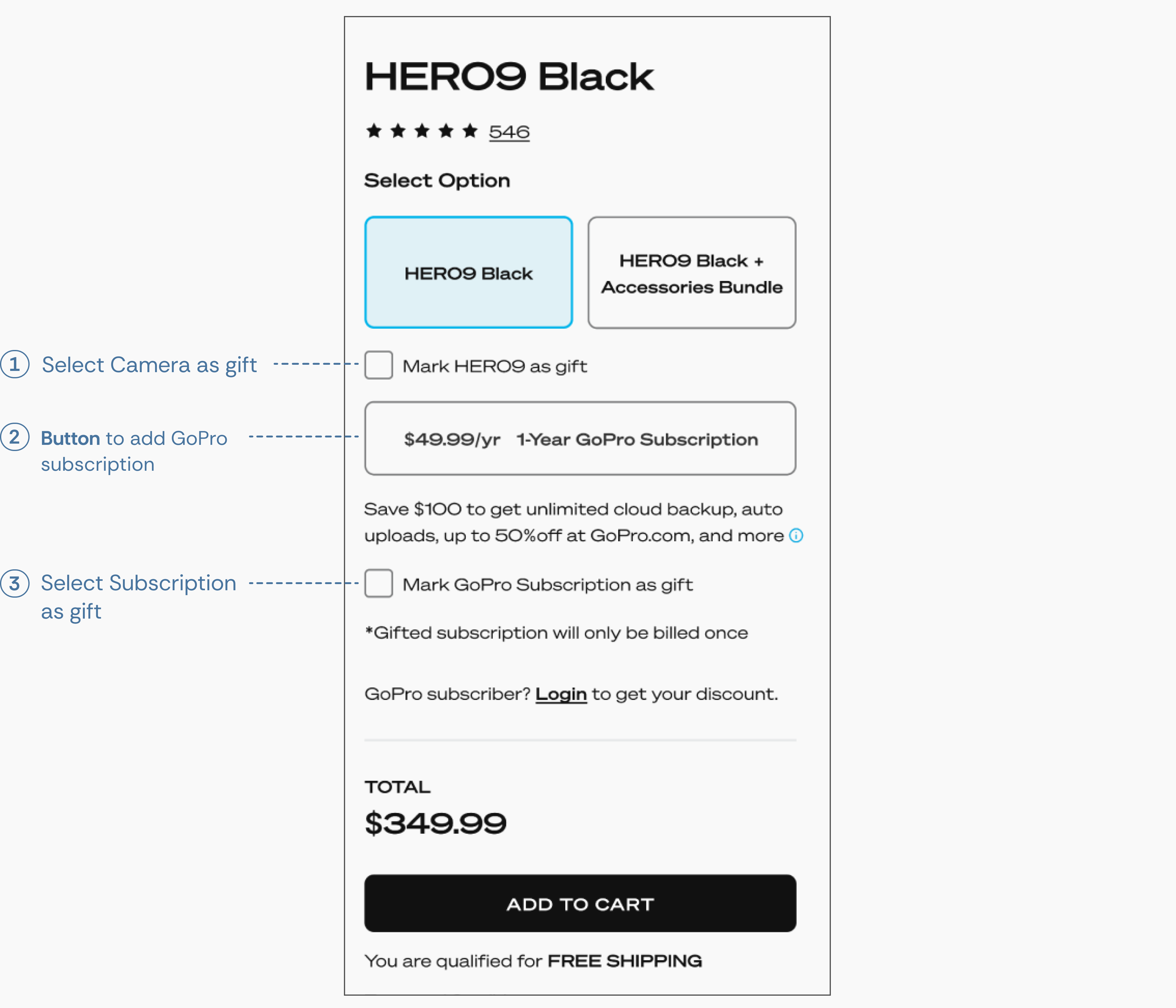The width and height of the screenshot is (1176, 1008).
Task: Click the 'Select Camera as gift' annotation label
Action: click(149, 365)
